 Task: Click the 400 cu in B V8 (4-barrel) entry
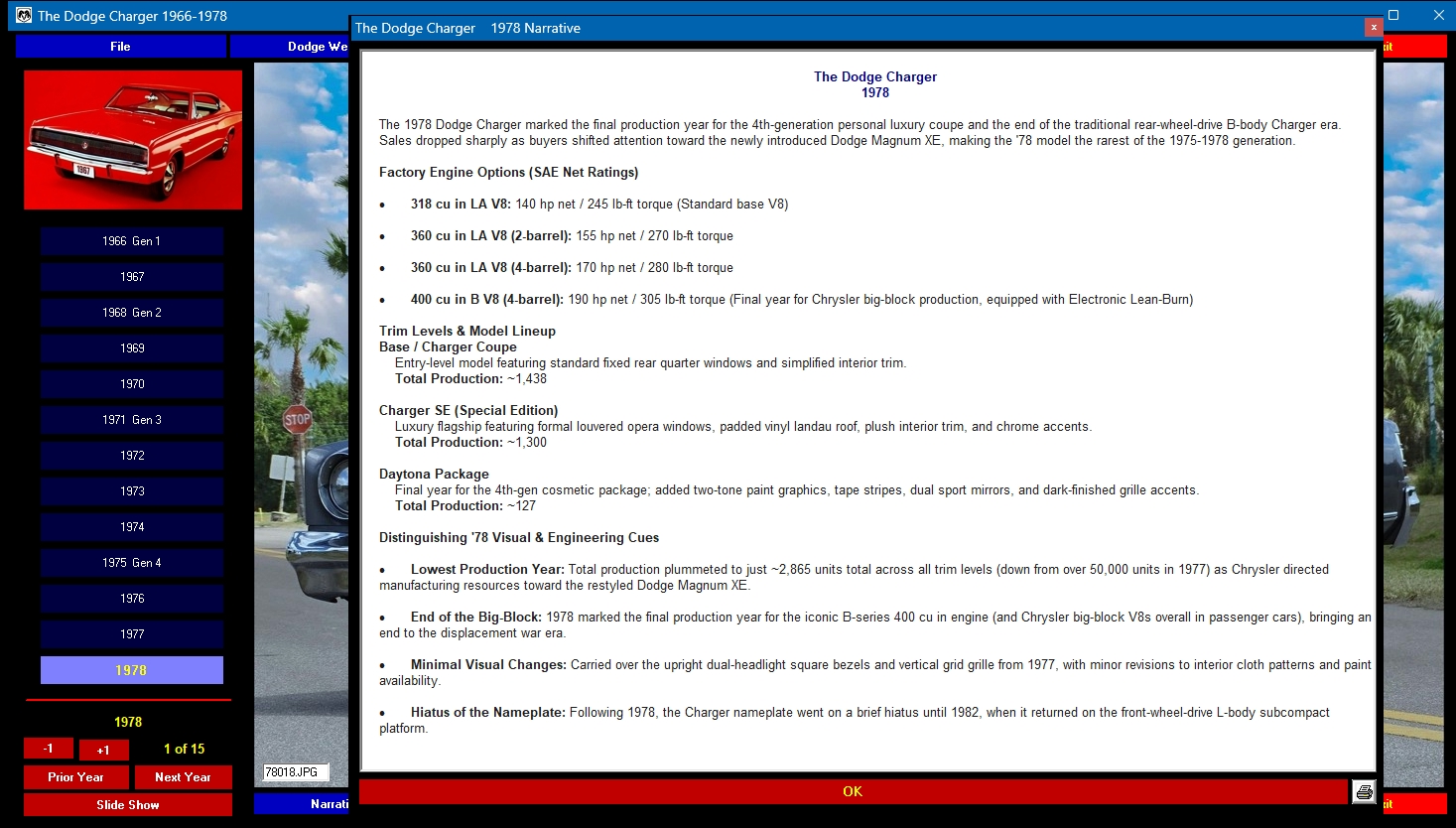point(802,299)
